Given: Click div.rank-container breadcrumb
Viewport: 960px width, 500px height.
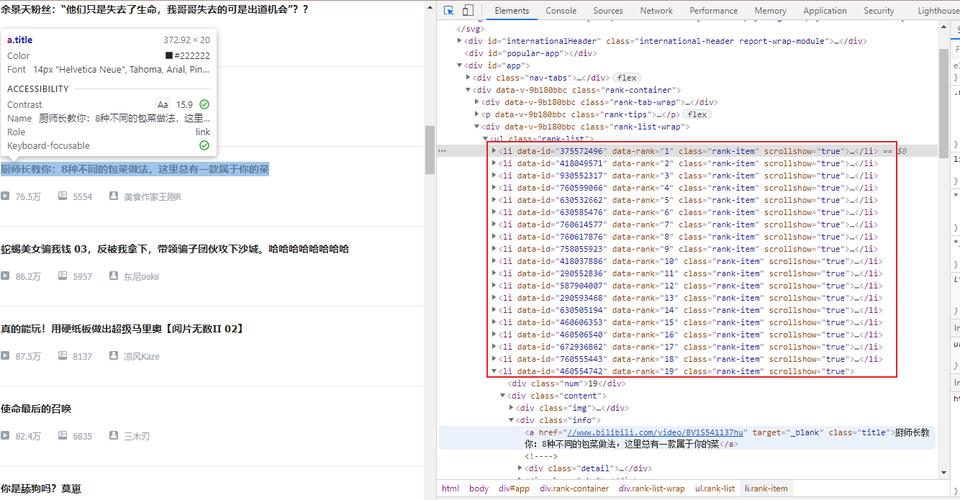Looking at the screenshot, I should [574, 488].
